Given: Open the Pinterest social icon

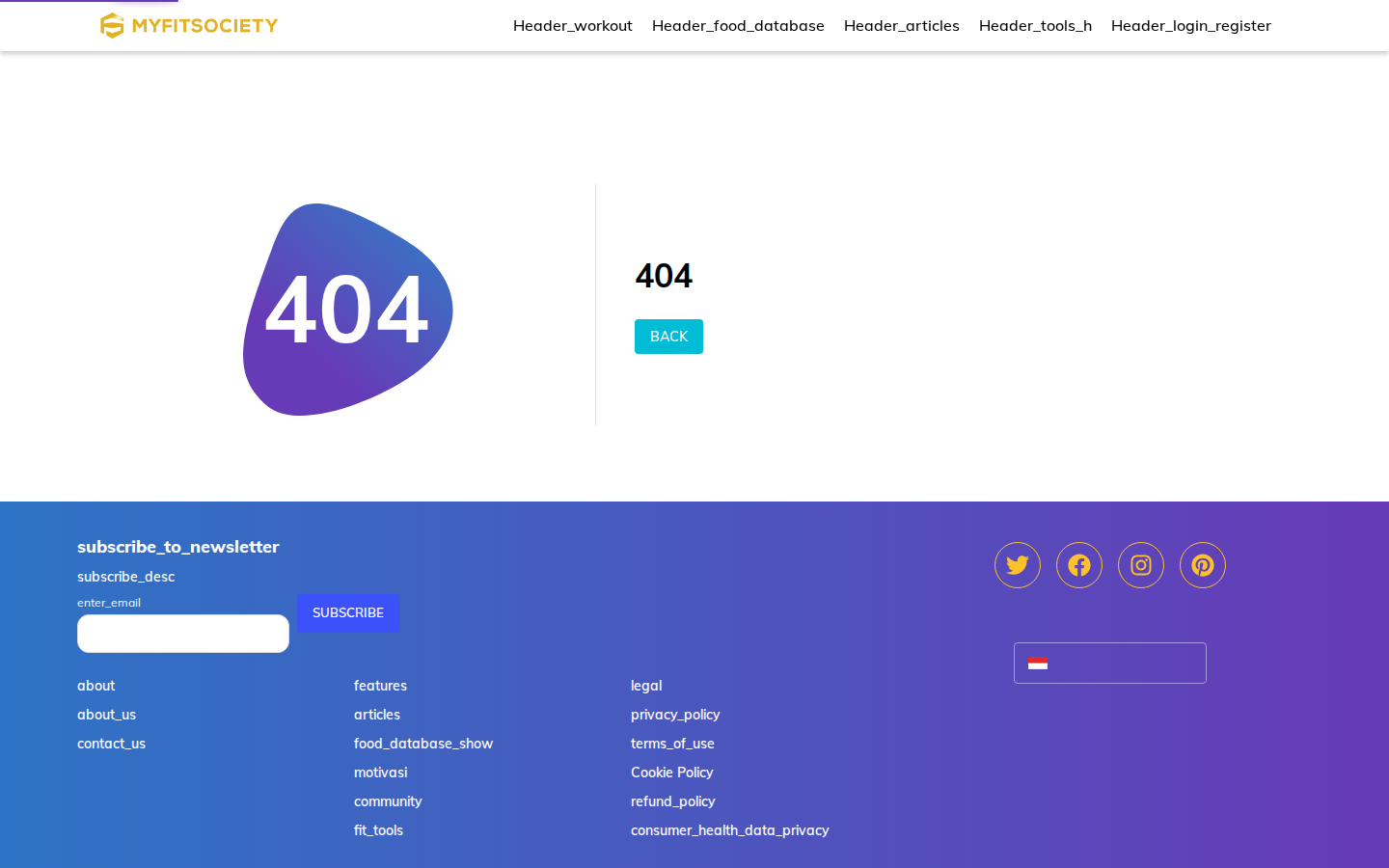Looking at the screenshot, I should click(1203, 565).
